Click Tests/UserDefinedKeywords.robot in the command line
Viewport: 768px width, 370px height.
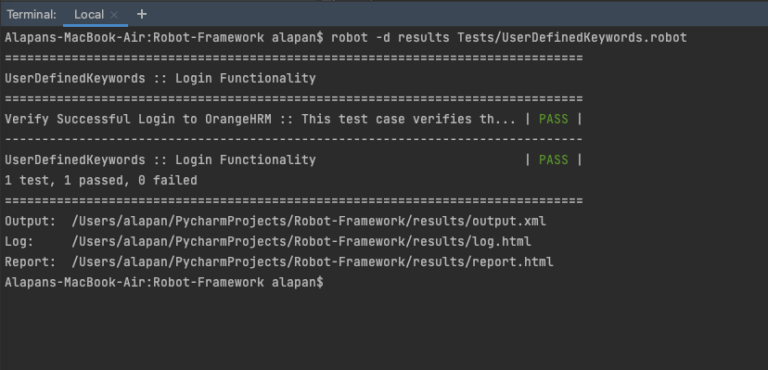point(572,38)
